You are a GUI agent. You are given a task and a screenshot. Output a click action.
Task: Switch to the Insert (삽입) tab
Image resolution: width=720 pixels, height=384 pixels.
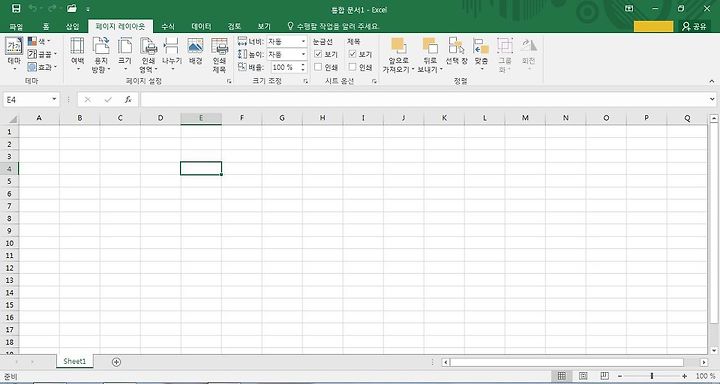click(72, 27)
